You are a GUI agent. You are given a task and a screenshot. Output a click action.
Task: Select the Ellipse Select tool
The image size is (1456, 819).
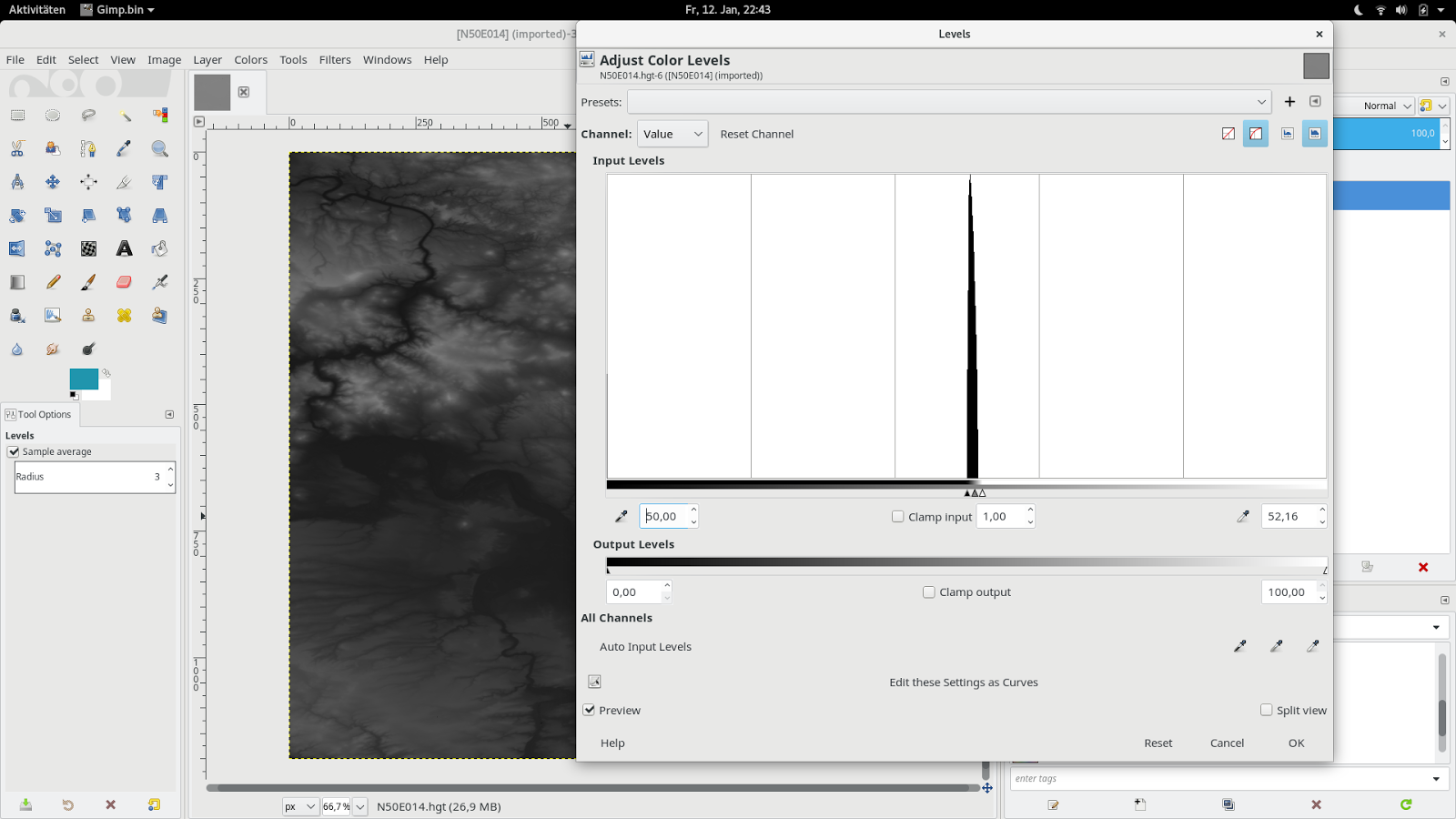click(53, 116)
